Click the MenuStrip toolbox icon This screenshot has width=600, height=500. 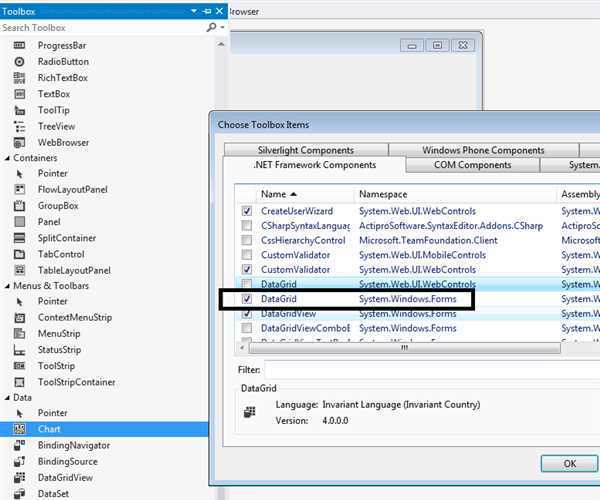(x=19, y=333)
